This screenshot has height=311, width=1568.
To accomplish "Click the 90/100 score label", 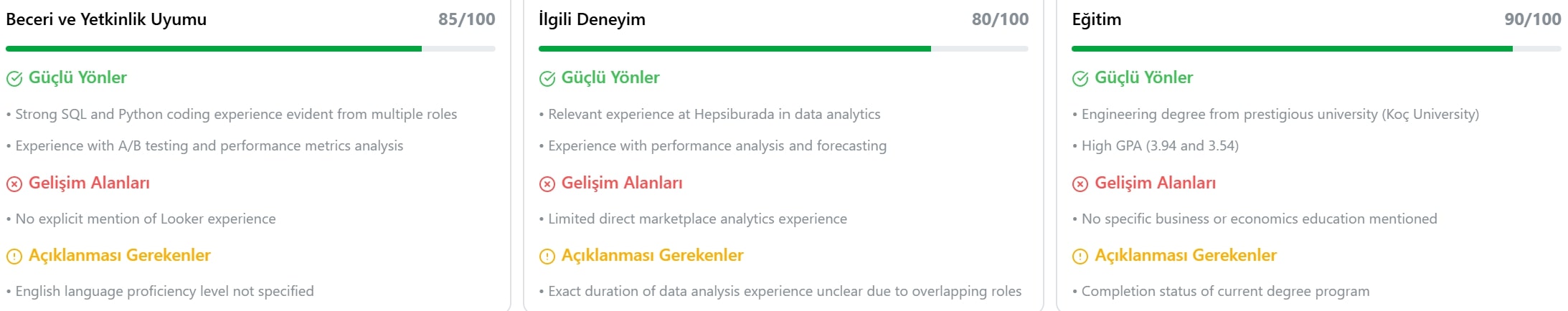I will (1532, 19).
